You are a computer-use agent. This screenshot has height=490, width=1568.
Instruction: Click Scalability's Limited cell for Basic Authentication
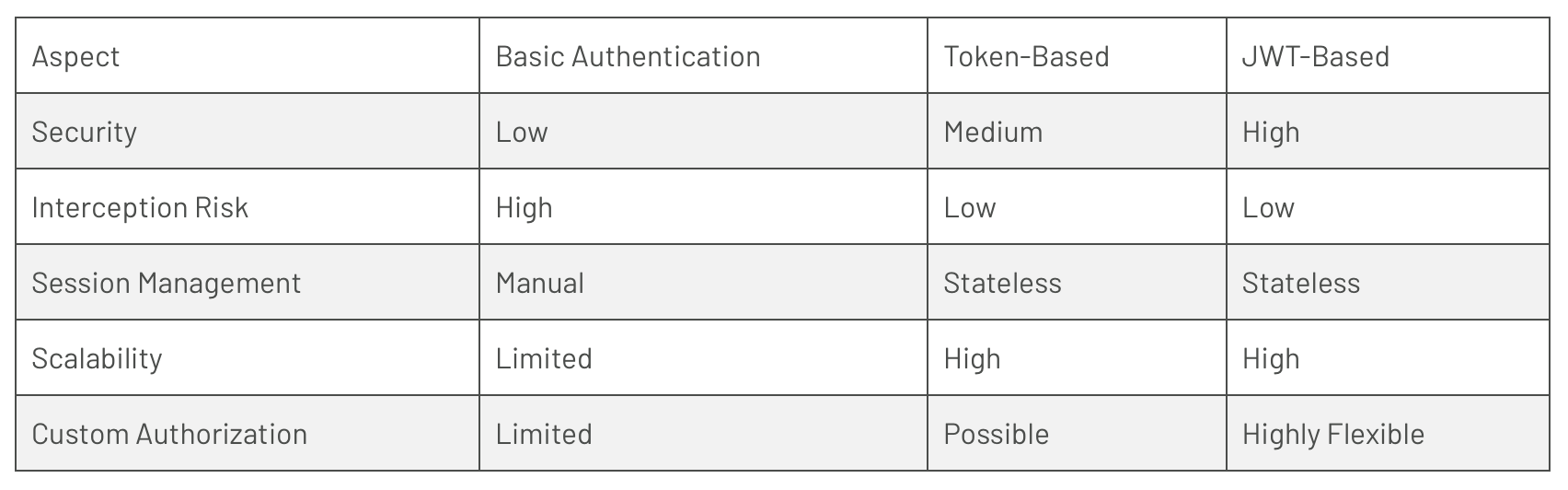[x=544, y=359]
